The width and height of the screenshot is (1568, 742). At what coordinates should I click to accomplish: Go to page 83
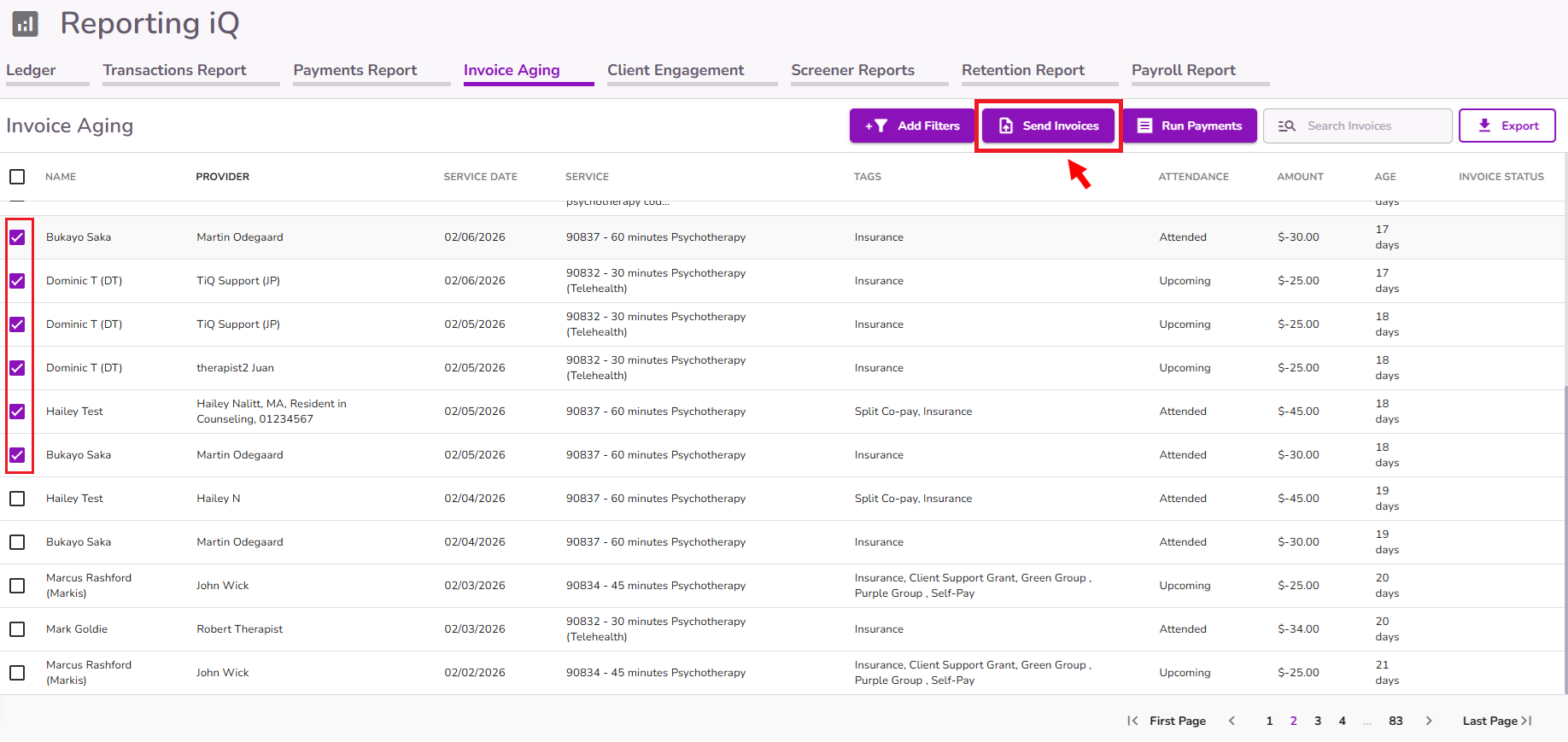(1395, 721)
